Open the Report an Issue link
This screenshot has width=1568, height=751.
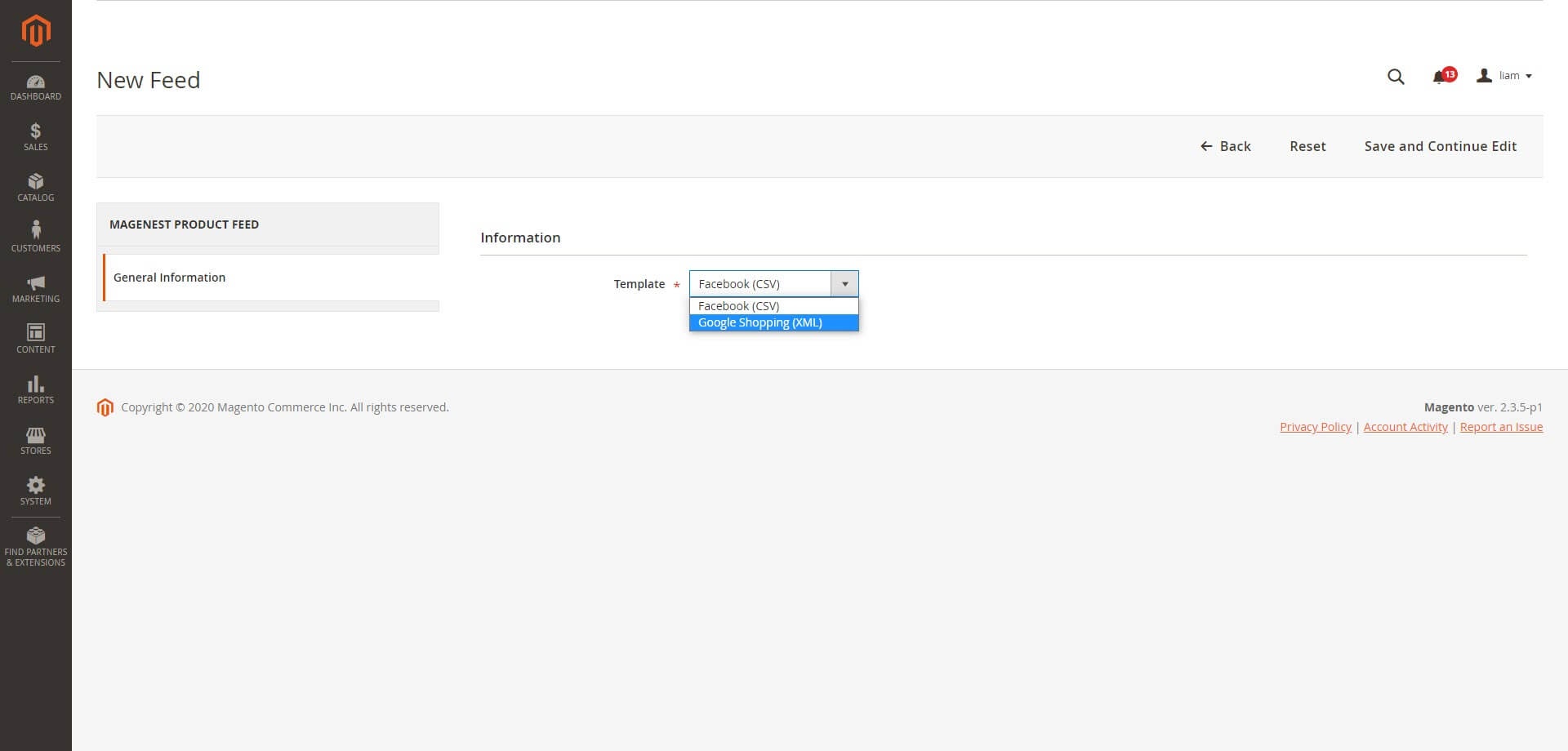tap(1501, 427)
